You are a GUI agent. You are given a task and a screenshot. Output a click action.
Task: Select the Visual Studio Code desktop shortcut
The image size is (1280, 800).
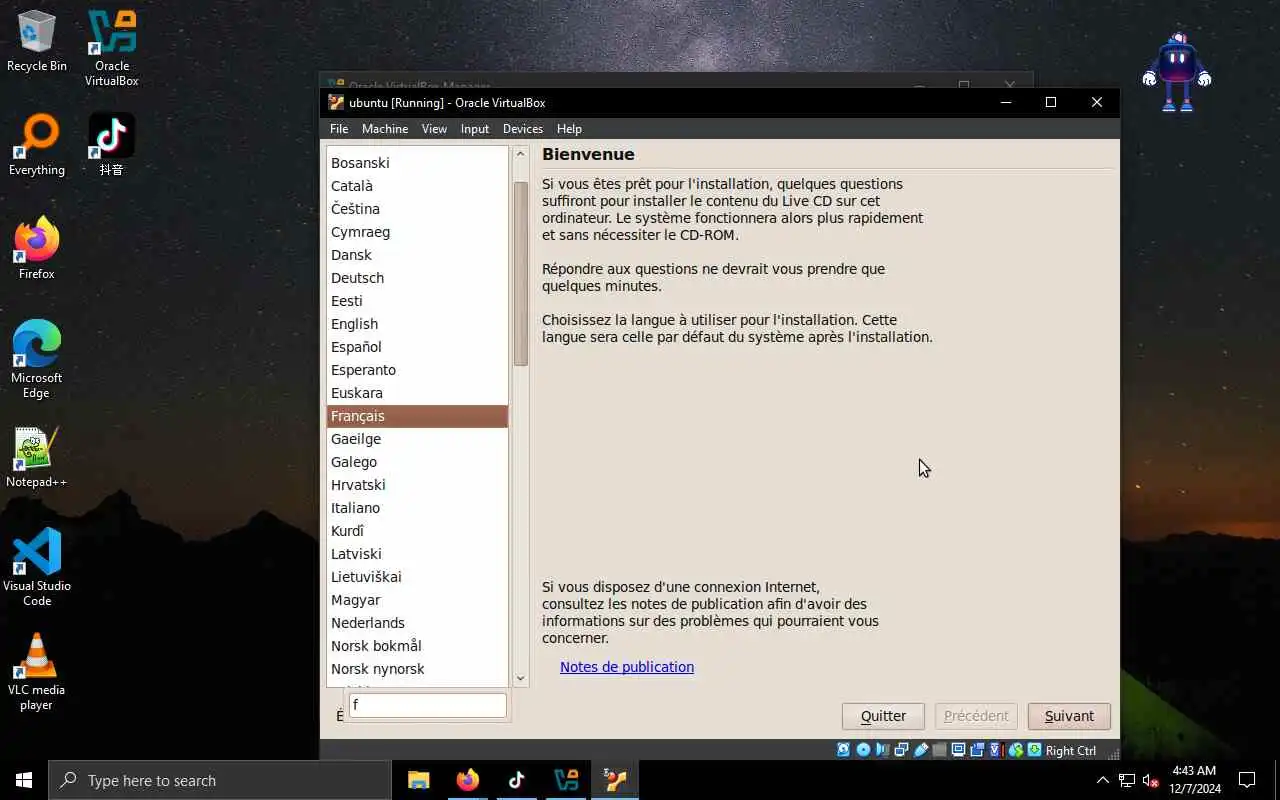(37, 568)
